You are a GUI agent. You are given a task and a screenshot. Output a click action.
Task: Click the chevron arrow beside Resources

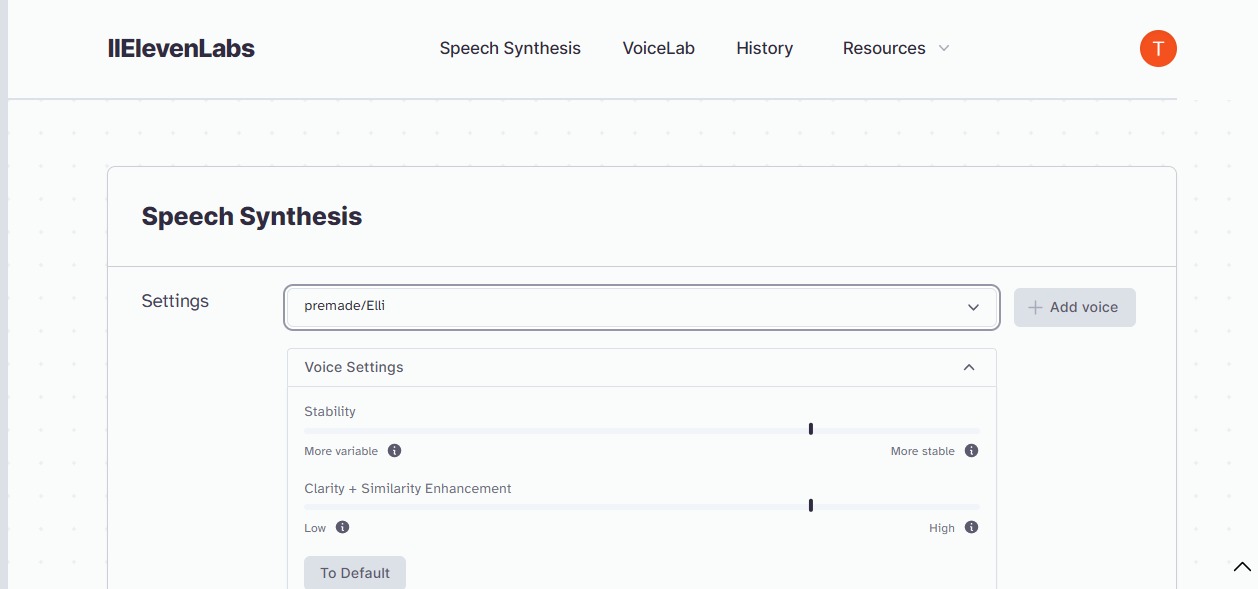pos(943,48)
